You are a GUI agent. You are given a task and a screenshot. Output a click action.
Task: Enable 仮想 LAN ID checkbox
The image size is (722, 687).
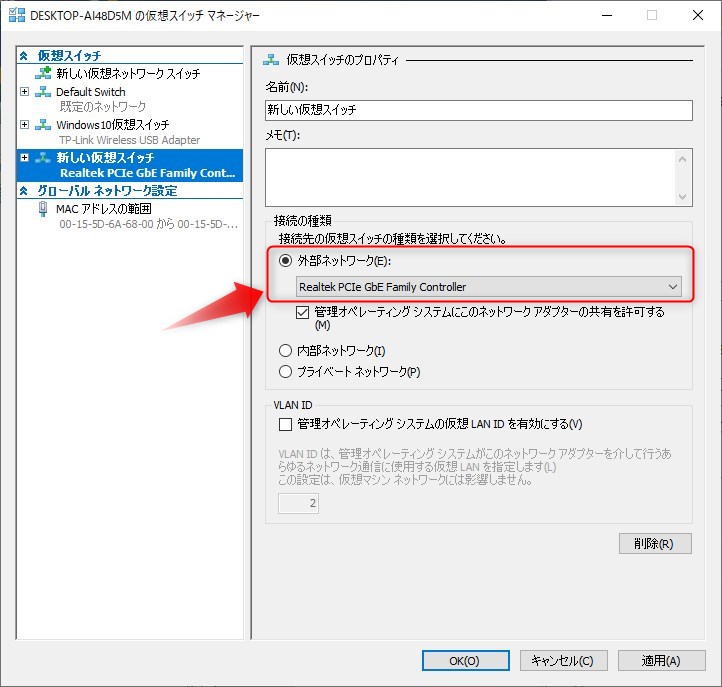click(285, 424)
